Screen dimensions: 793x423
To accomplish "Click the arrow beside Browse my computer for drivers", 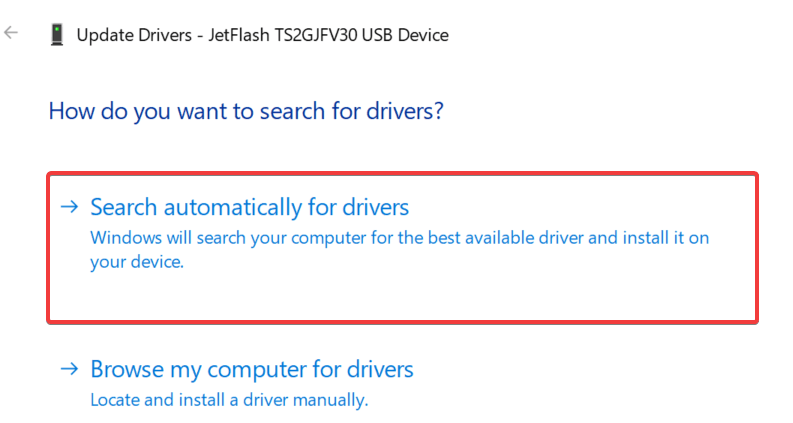I will tap(69, 369).
